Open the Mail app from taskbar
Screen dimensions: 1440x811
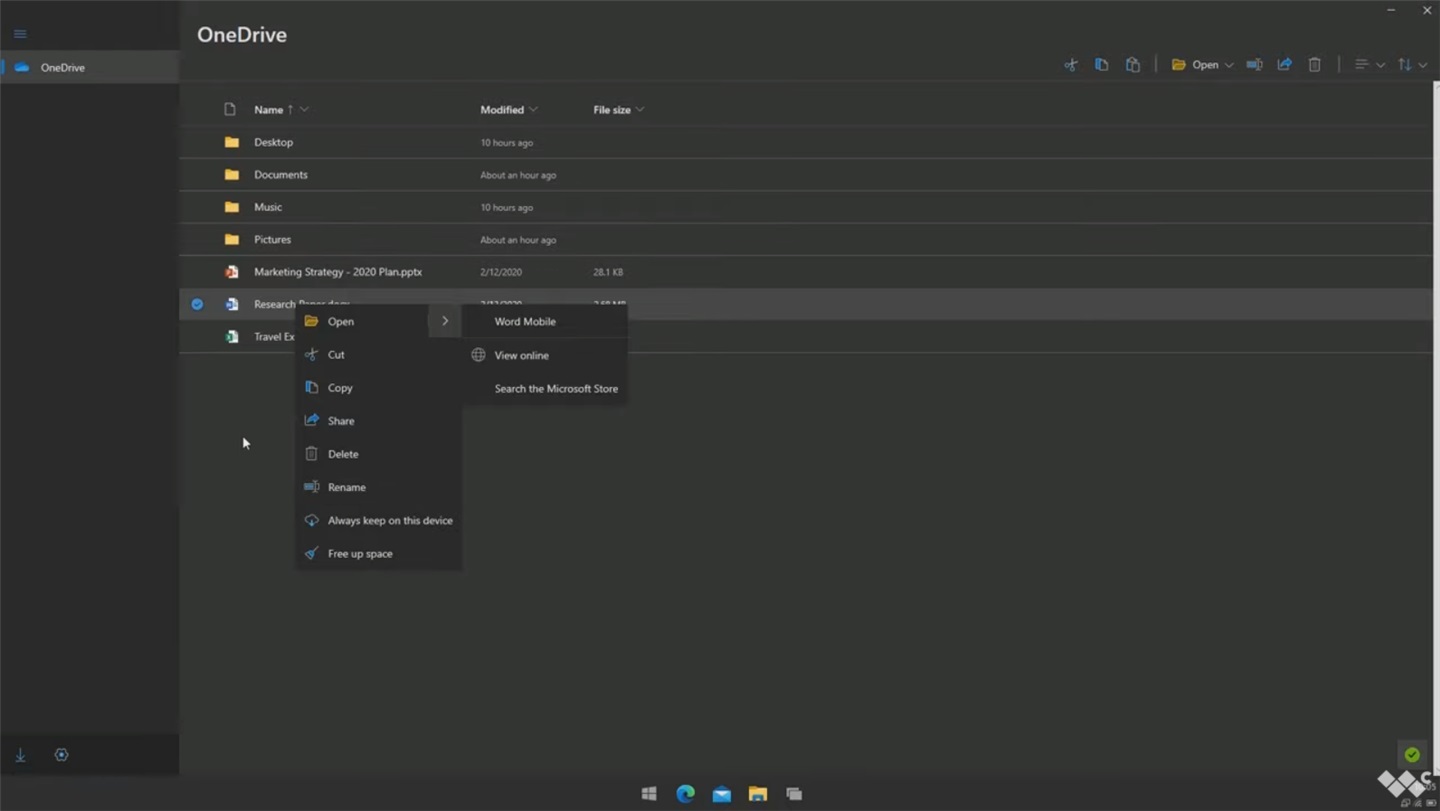(721, 794)
